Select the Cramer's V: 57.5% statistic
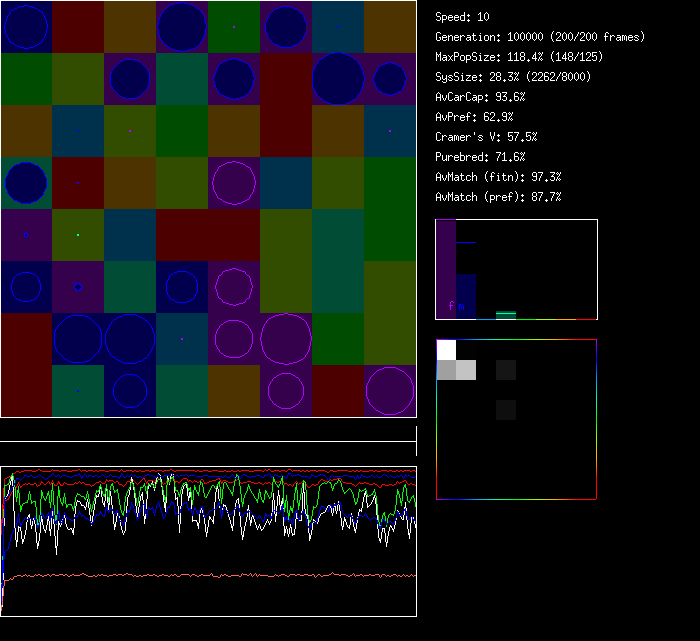 pyautogui.click(x=486, y=137)
